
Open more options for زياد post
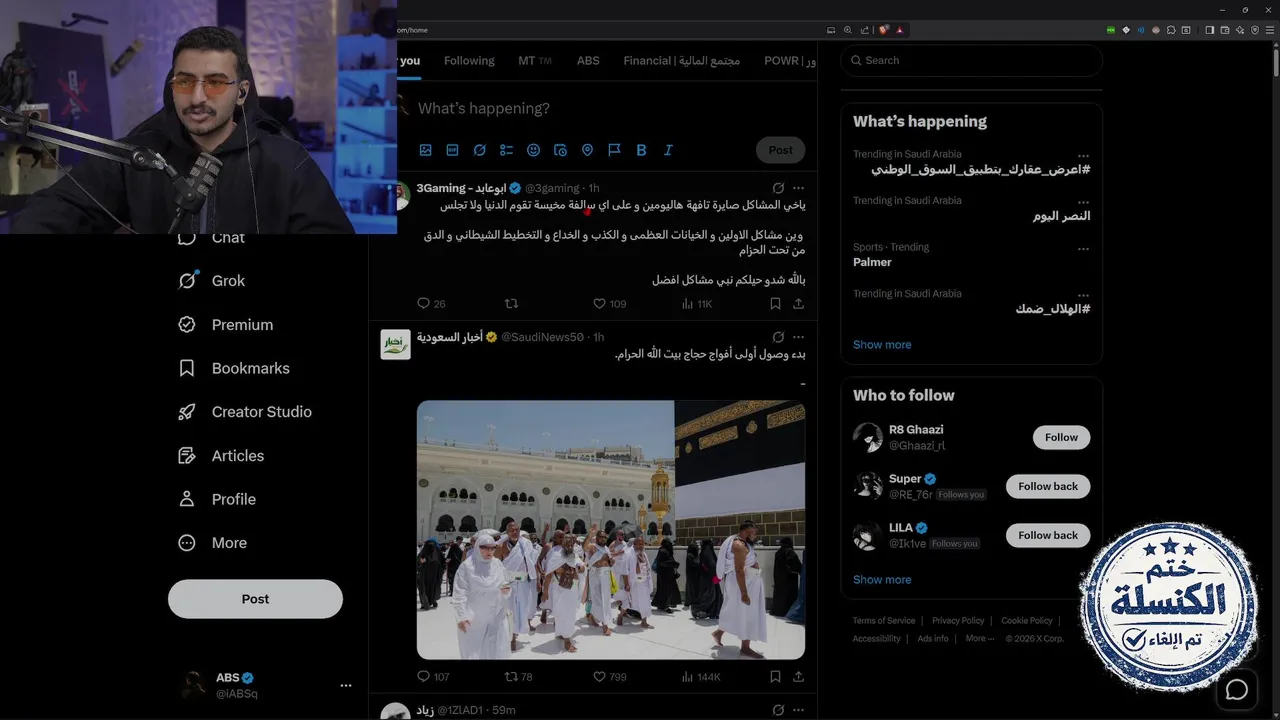pyautogui.click(x=798, y=710)
